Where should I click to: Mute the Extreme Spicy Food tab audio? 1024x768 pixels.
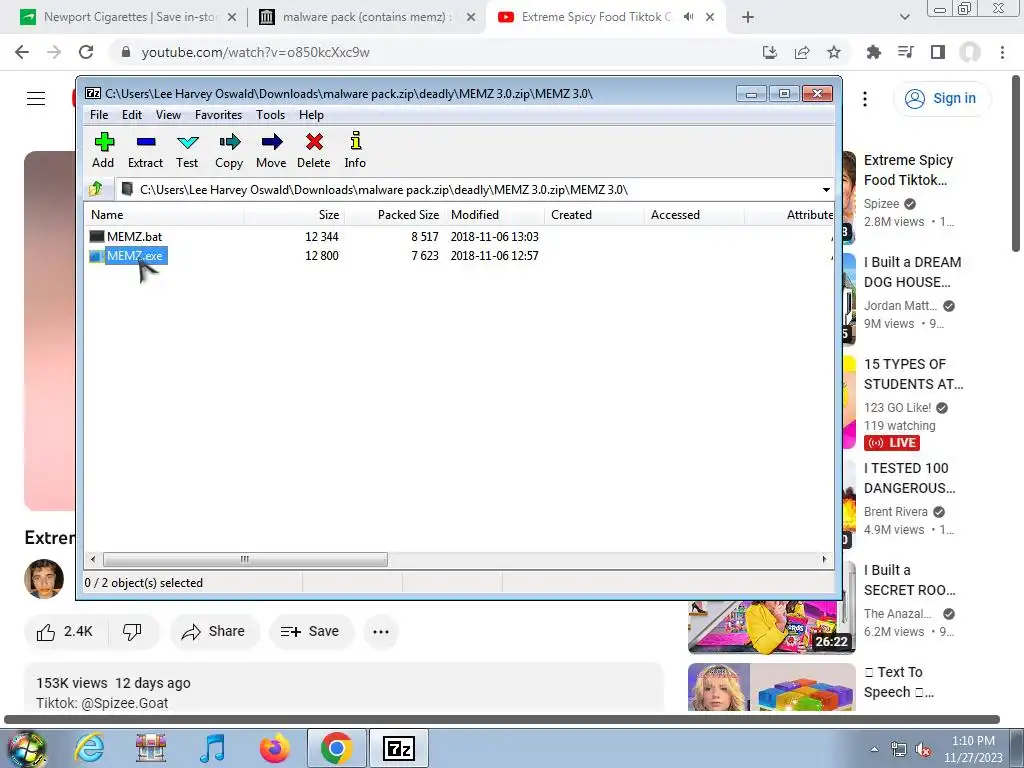click(x=688, y=17)
